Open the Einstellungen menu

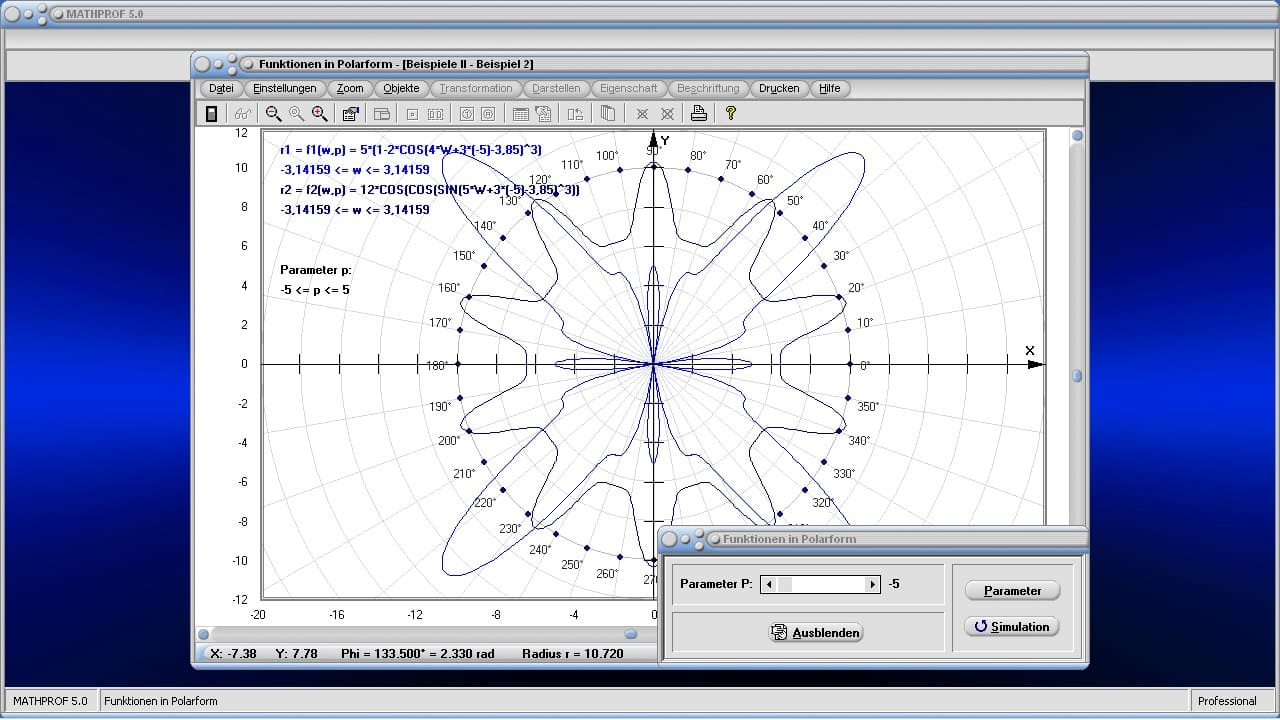285,88
